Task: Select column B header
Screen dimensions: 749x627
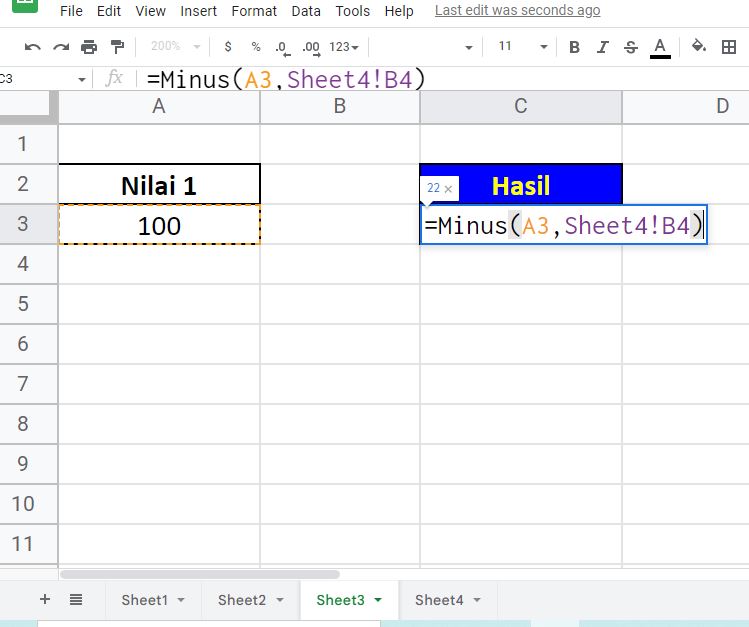Action: click(340, 106)
